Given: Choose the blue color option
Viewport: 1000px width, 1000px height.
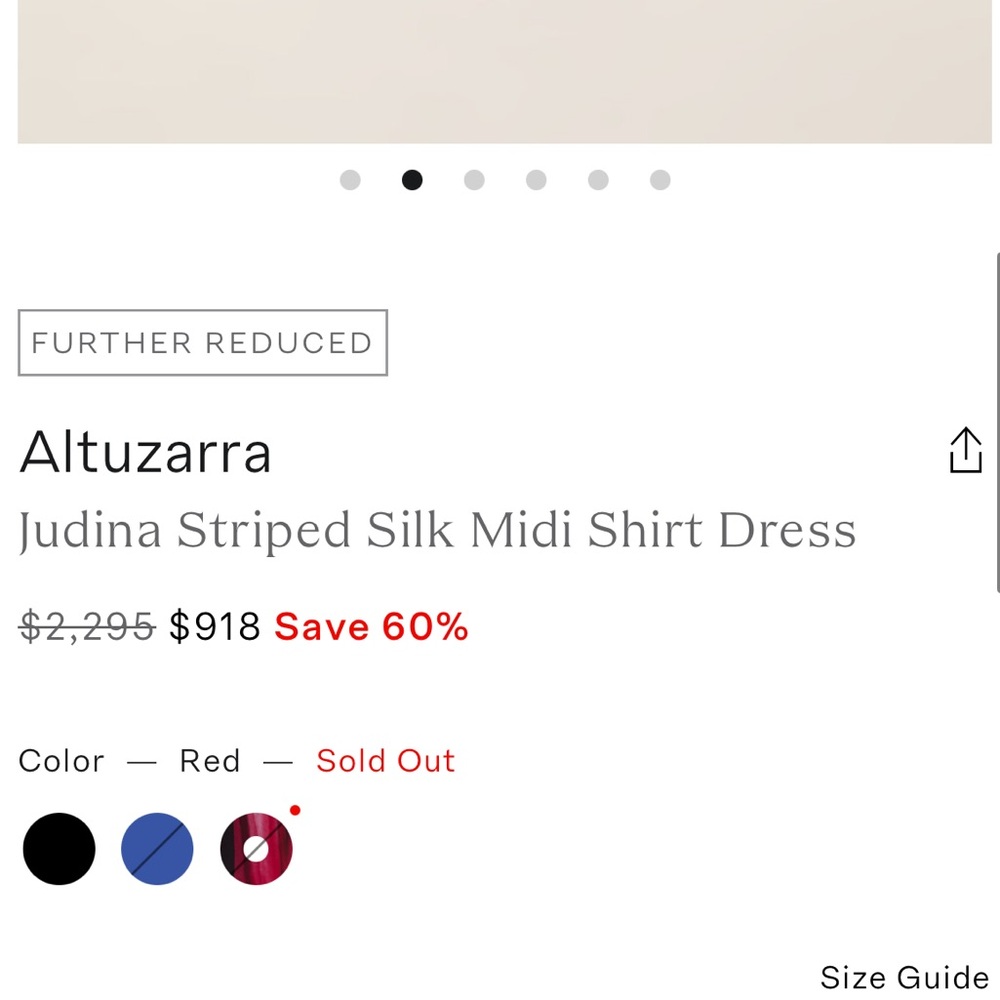Looking at the screenshot, I should coord(157,847).
